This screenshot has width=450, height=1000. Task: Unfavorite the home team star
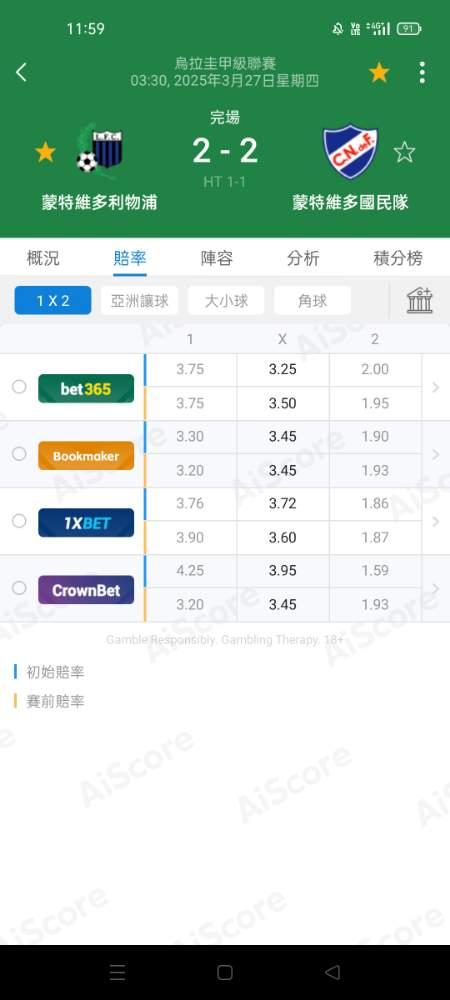point(45,152)
